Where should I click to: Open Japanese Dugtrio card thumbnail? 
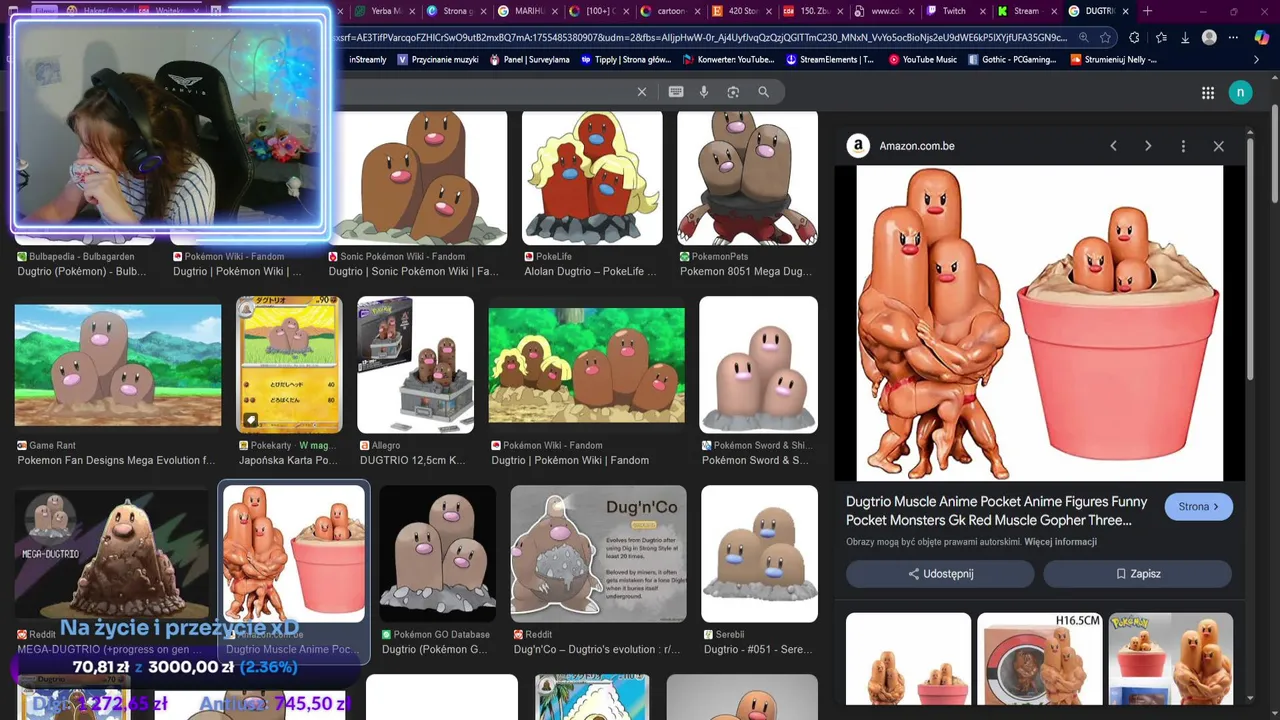point(289,365)
